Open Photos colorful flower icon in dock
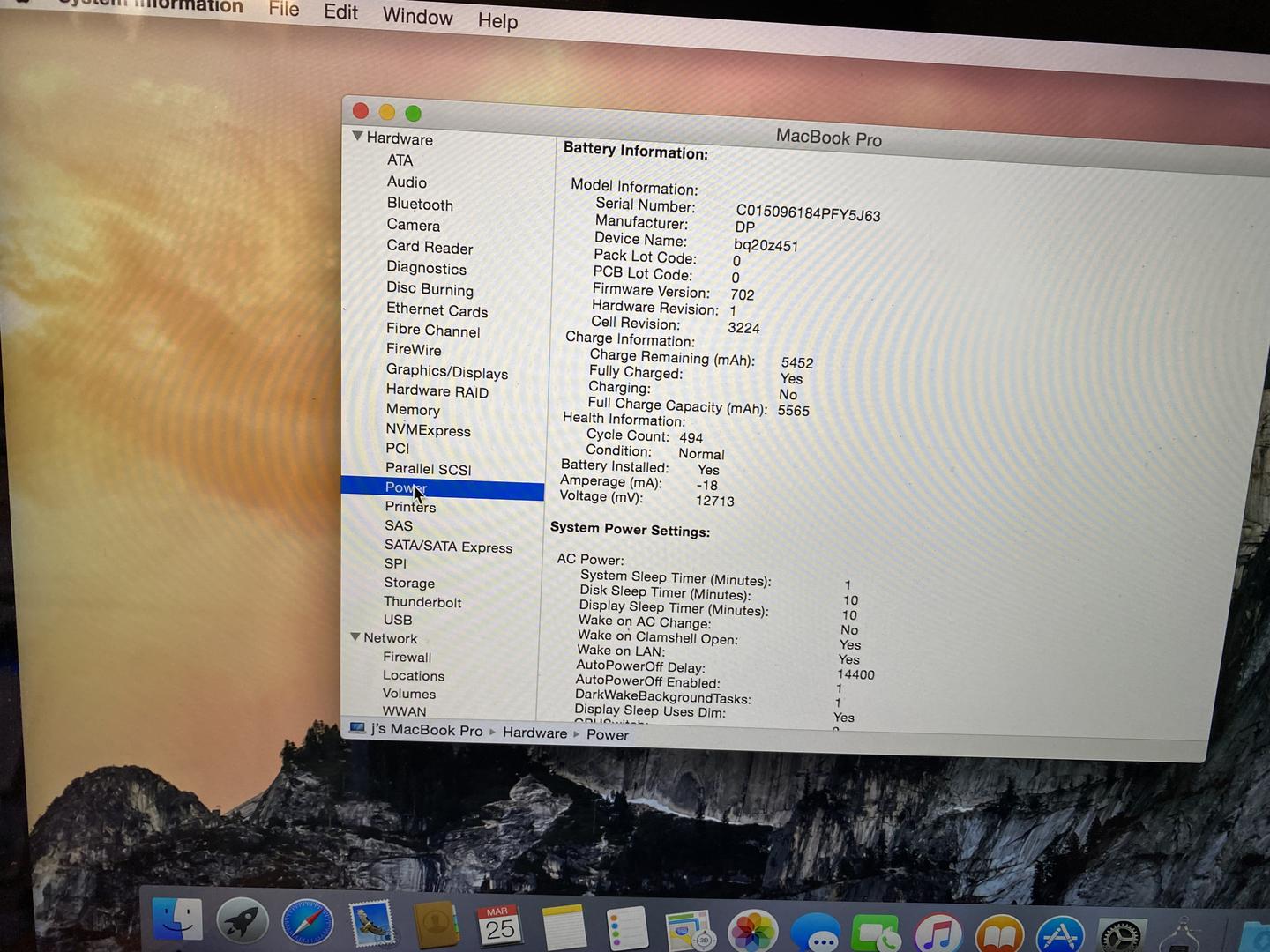 click(x=752, y=933)
